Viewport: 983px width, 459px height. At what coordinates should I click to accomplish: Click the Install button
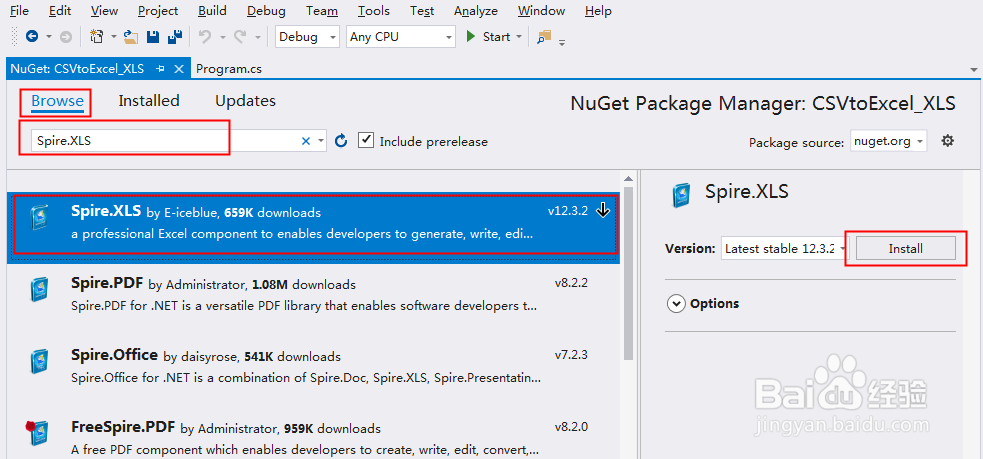pos(906,248)
